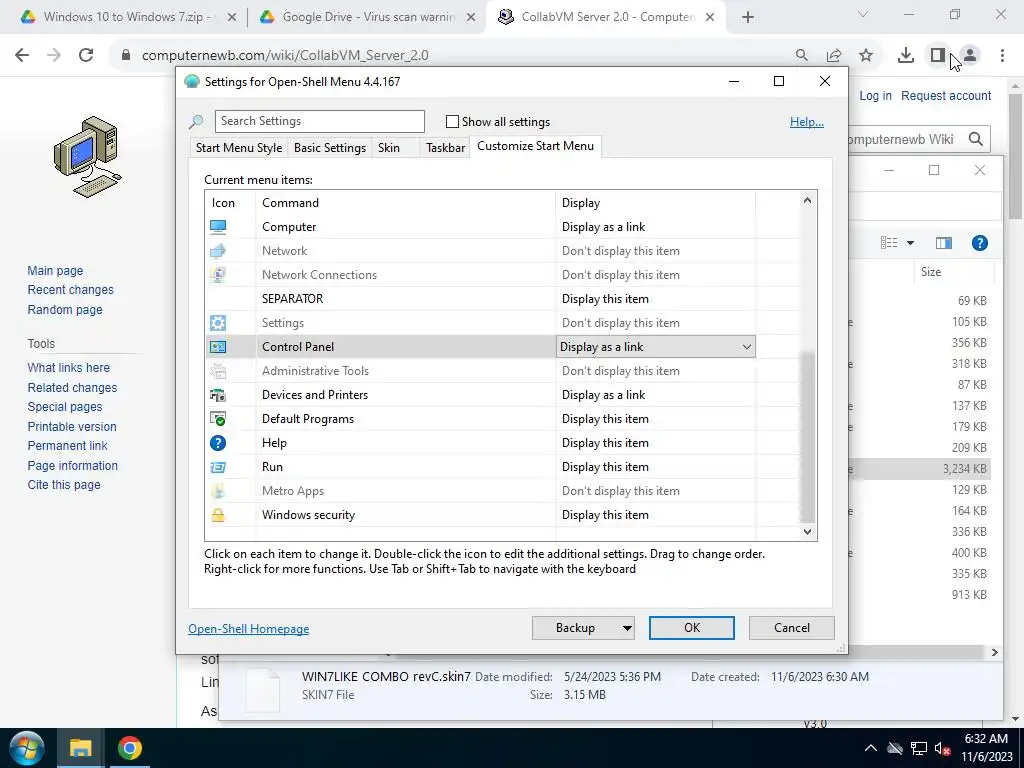Click the Help question mark icon in list
Screen dimensions: 1024x768
[217, 443]
